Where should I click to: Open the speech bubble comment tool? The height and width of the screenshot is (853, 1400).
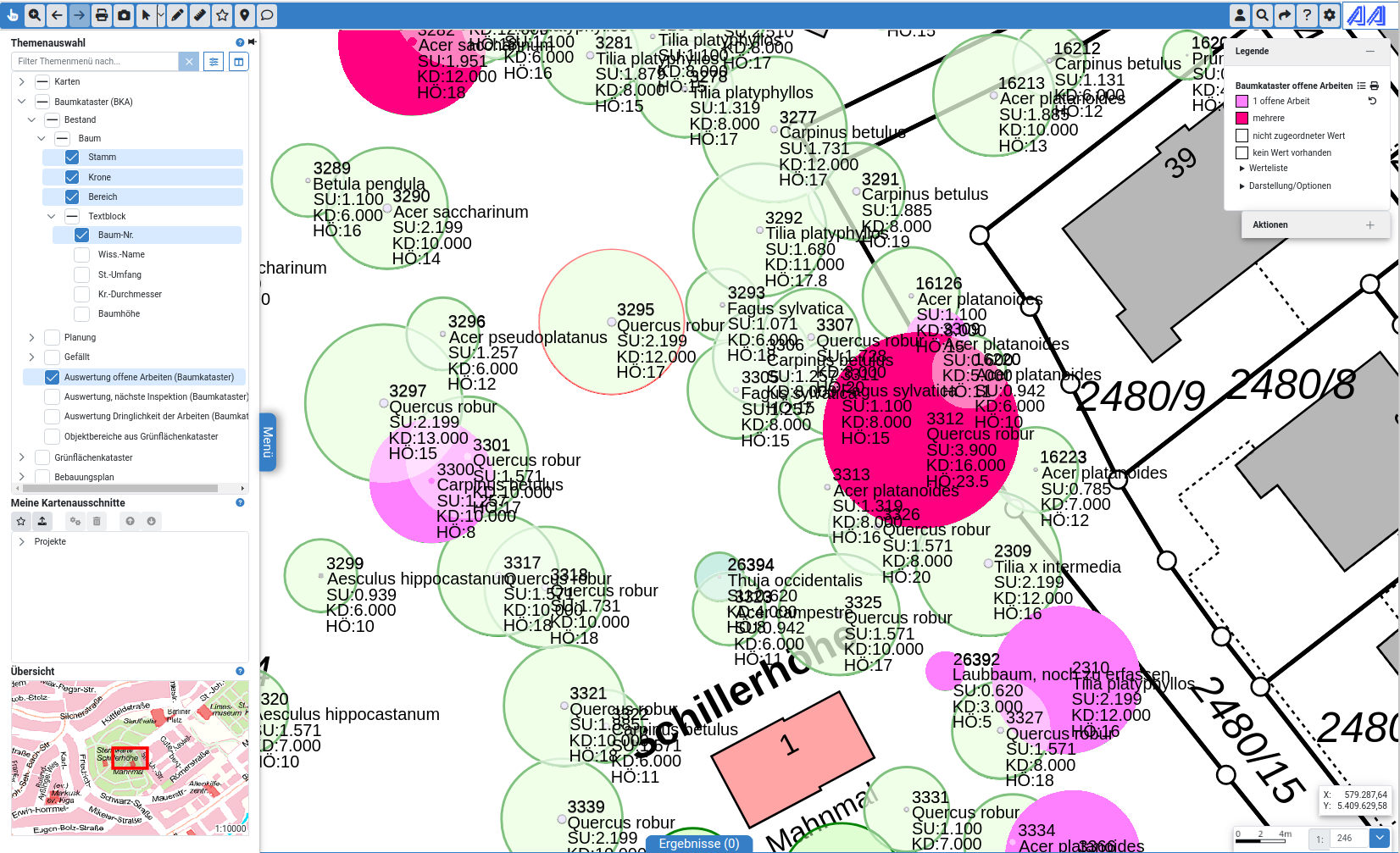tap(266, 15)
